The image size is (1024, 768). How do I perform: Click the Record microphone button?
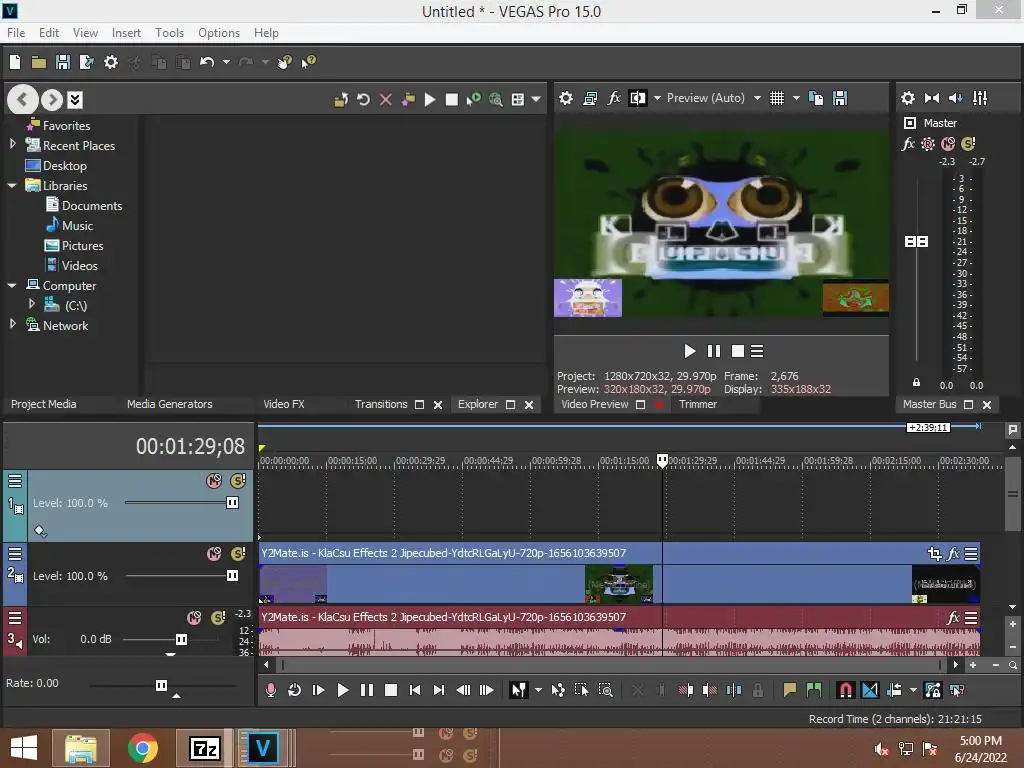[270, 690]
